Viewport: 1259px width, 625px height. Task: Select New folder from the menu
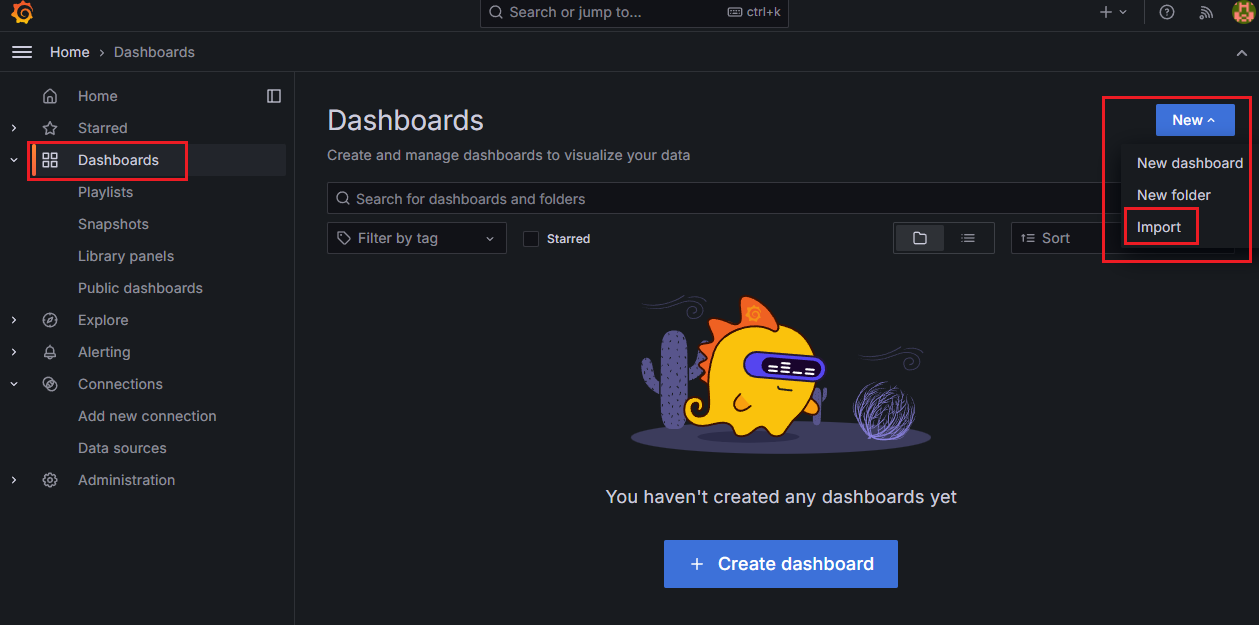pos(1174,195)
